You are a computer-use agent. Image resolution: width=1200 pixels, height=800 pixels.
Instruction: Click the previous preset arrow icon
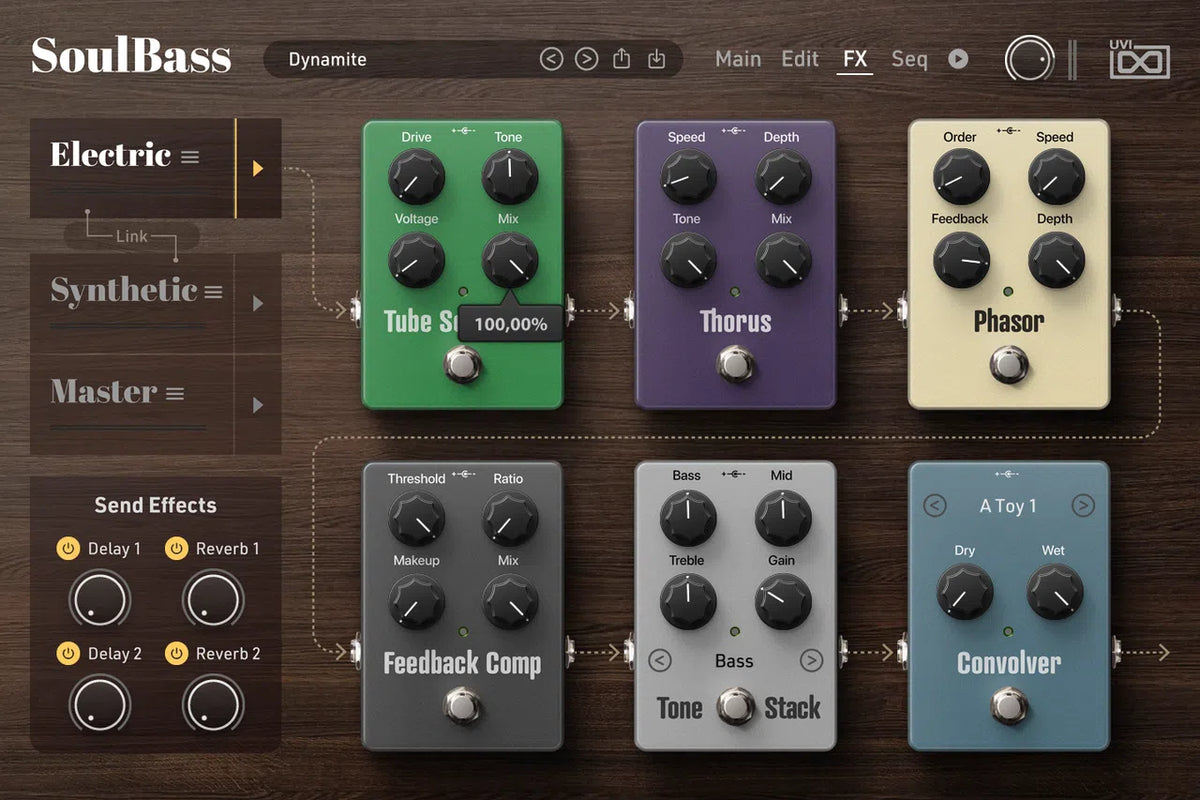pos(551,59)
